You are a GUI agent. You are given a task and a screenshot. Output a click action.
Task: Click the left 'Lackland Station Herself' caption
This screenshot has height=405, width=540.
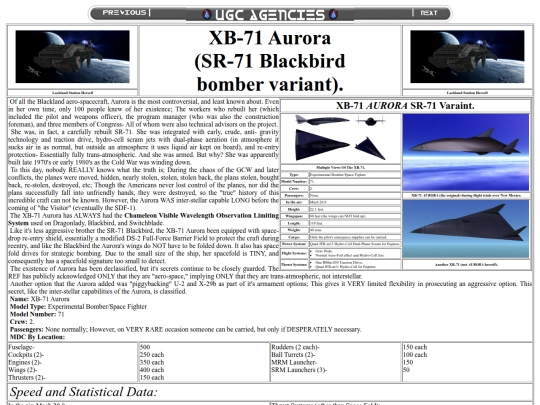click(x=73, y=93)
